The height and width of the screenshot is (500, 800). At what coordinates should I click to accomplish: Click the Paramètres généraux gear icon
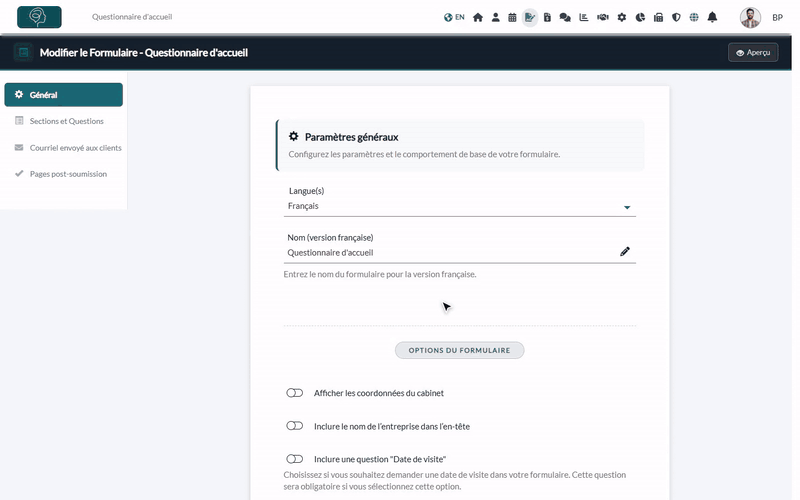(293, 136)
